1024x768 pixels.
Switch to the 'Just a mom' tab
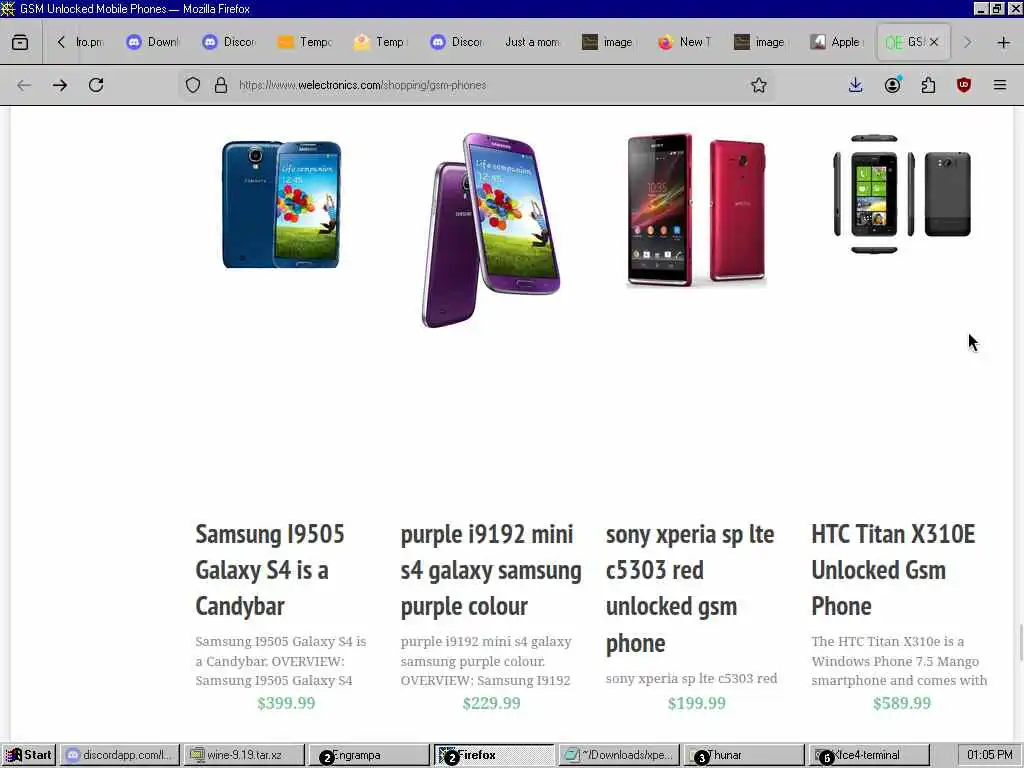coord(533,42)
